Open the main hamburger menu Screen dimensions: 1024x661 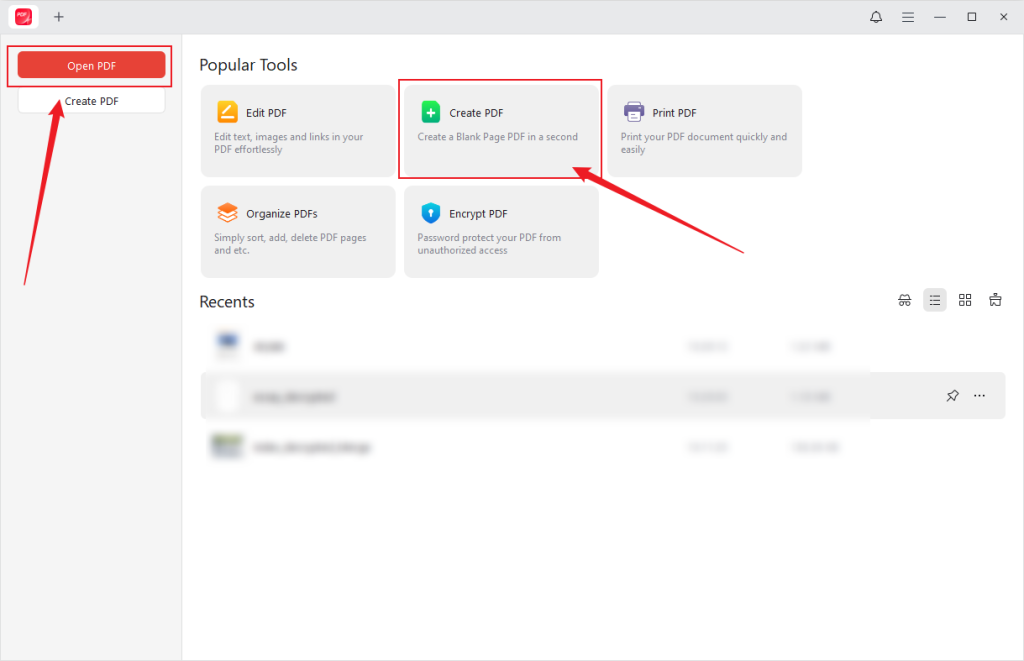[x=908, y=17]
